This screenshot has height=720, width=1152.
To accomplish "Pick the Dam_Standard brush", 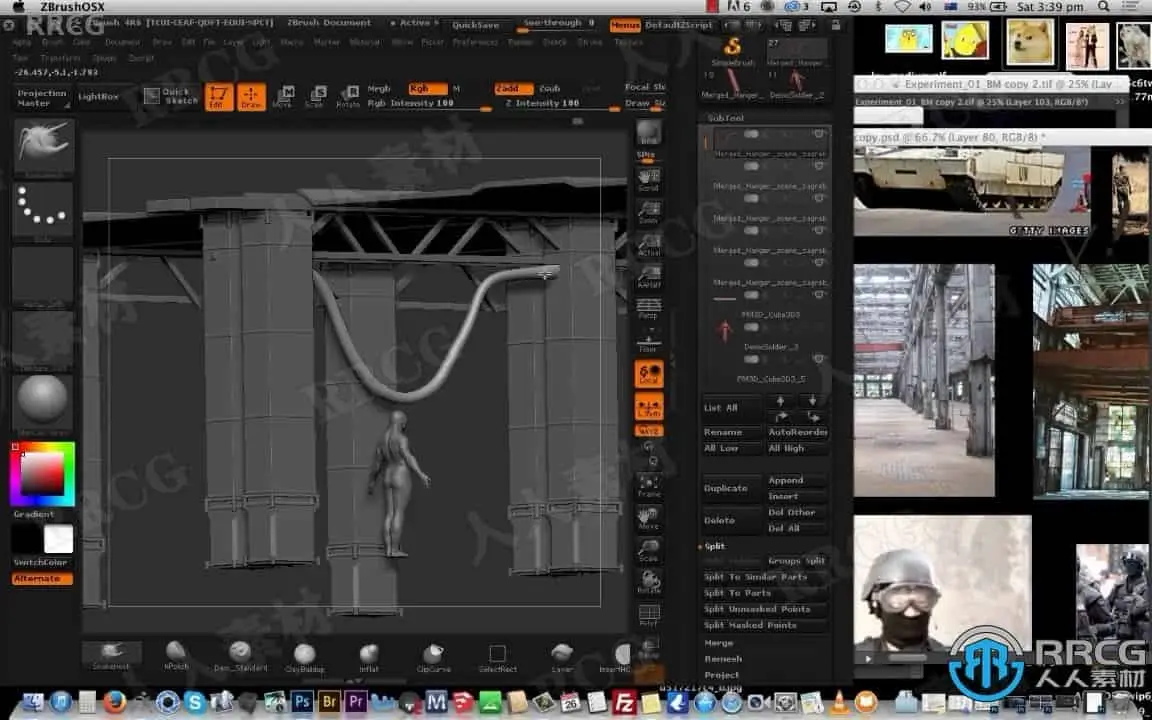I will tap(240, 655).
